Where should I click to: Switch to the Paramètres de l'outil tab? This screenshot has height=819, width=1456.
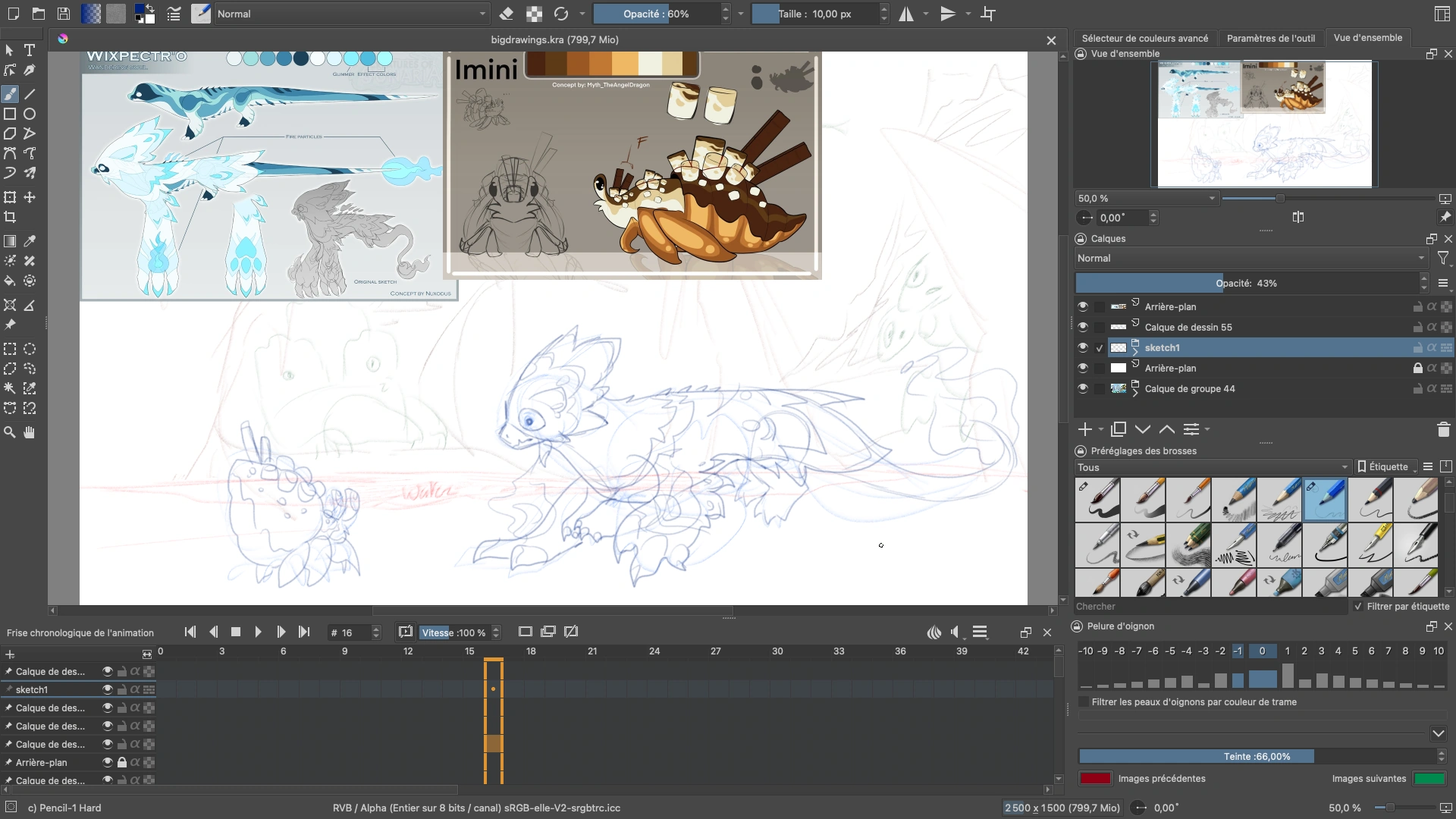[x=1272, y=37]
